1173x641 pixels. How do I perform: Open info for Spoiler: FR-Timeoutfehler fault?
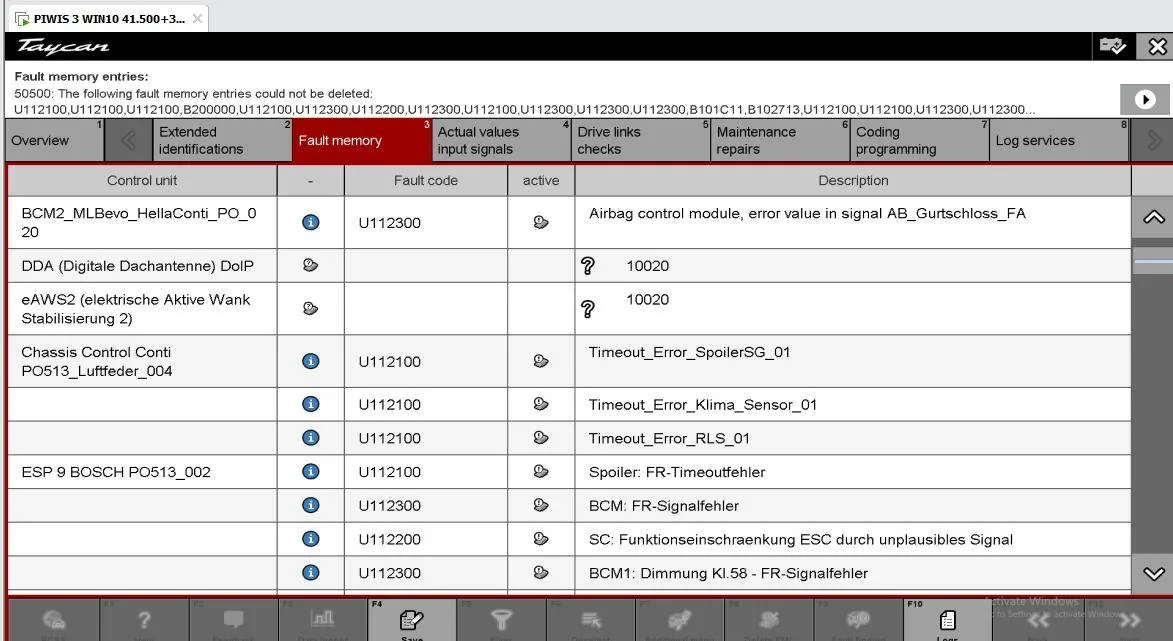[310, 471]
